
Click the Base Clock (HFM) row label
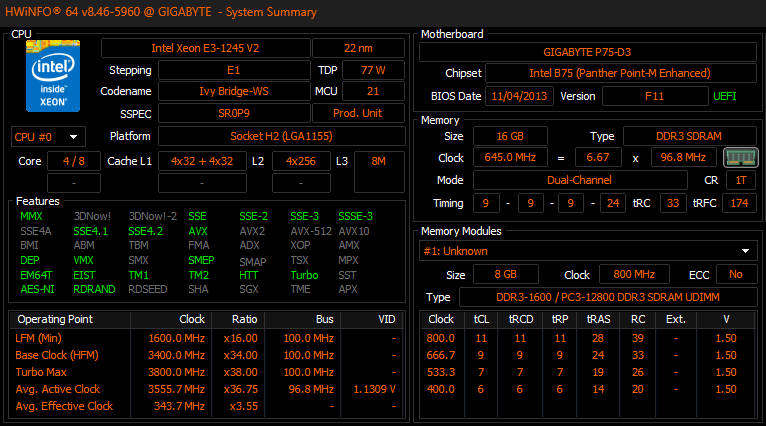point(57,355)
